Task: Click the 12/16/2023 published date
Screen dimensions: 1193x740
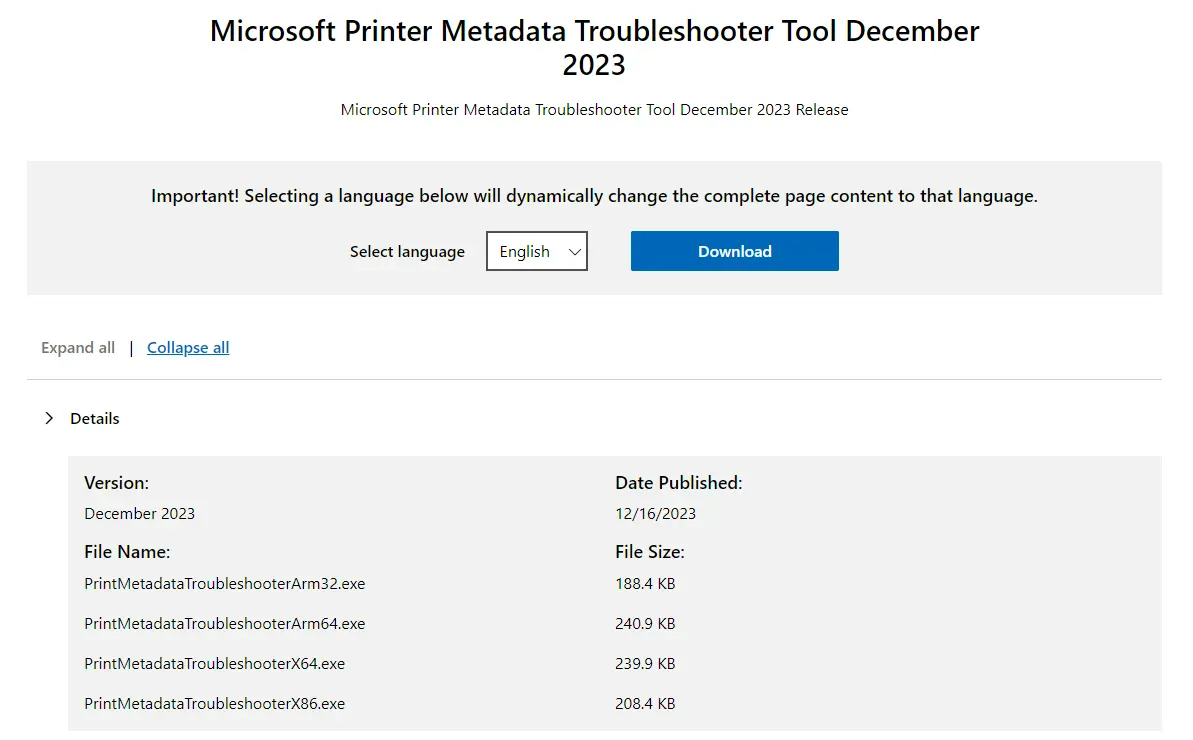Action: pos(655,513)
